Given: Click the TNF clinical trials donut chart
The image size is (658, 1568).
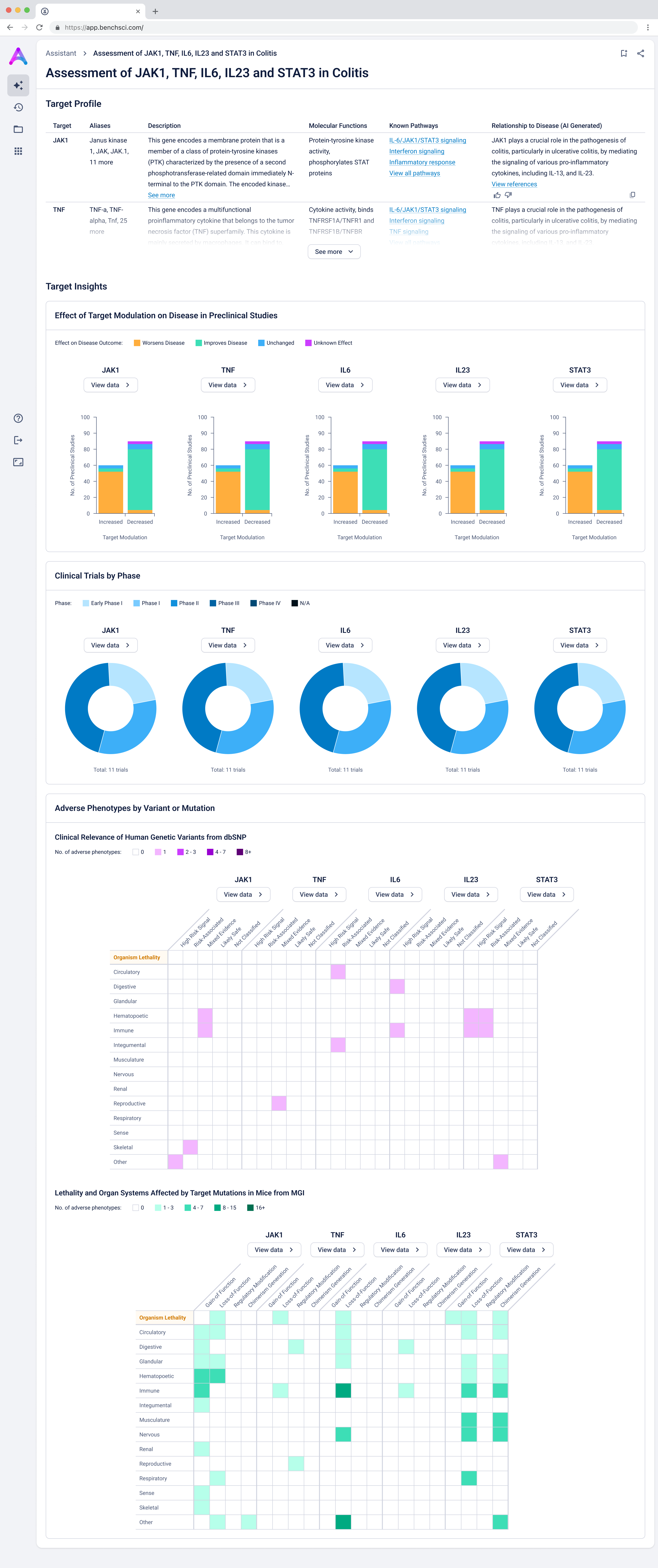Looking at the screenshot, I should [x=228, y=708].
